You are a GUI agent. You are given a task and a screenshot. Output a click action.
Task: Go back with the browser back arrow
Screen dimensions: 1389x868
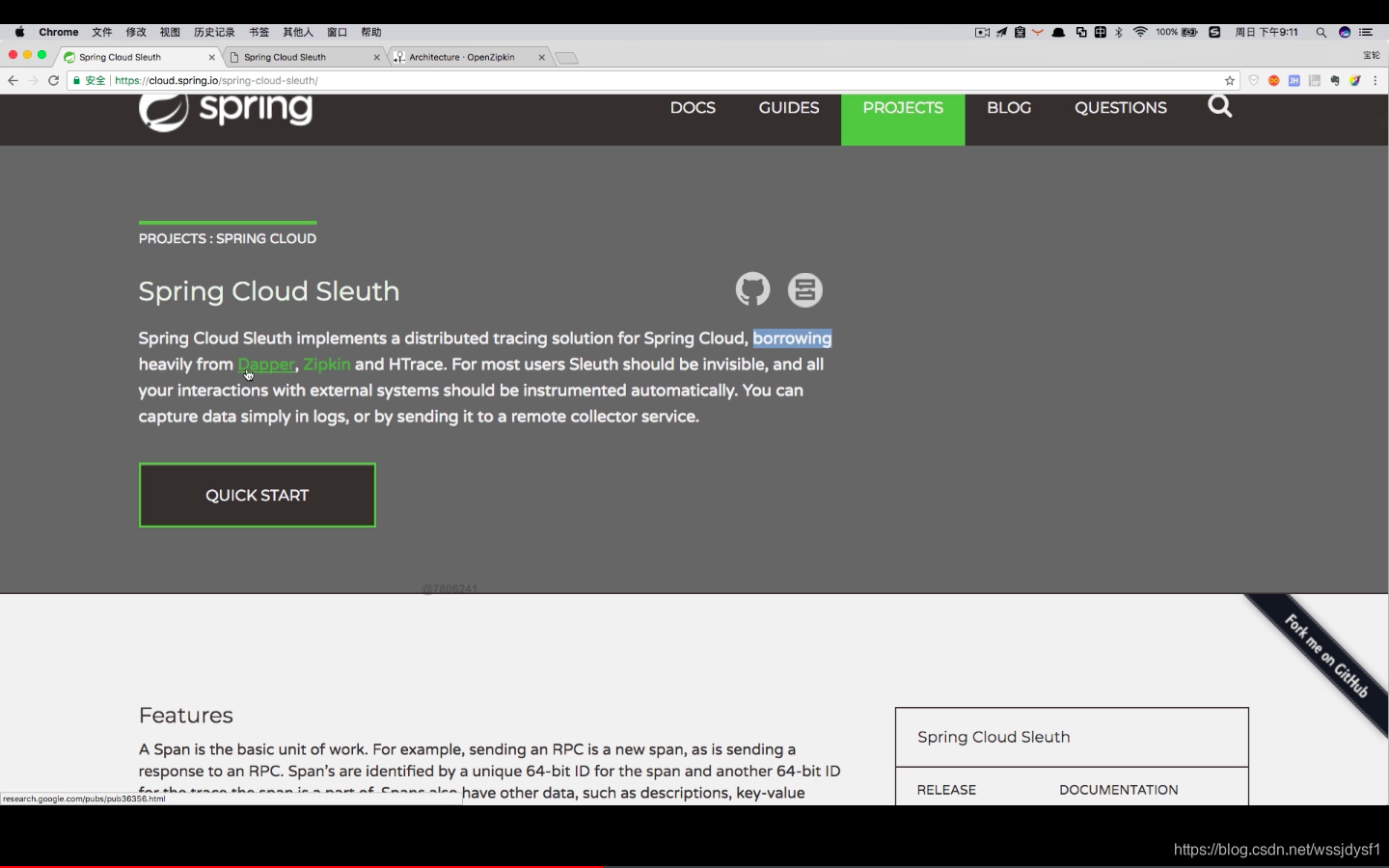tap(13, 81)
